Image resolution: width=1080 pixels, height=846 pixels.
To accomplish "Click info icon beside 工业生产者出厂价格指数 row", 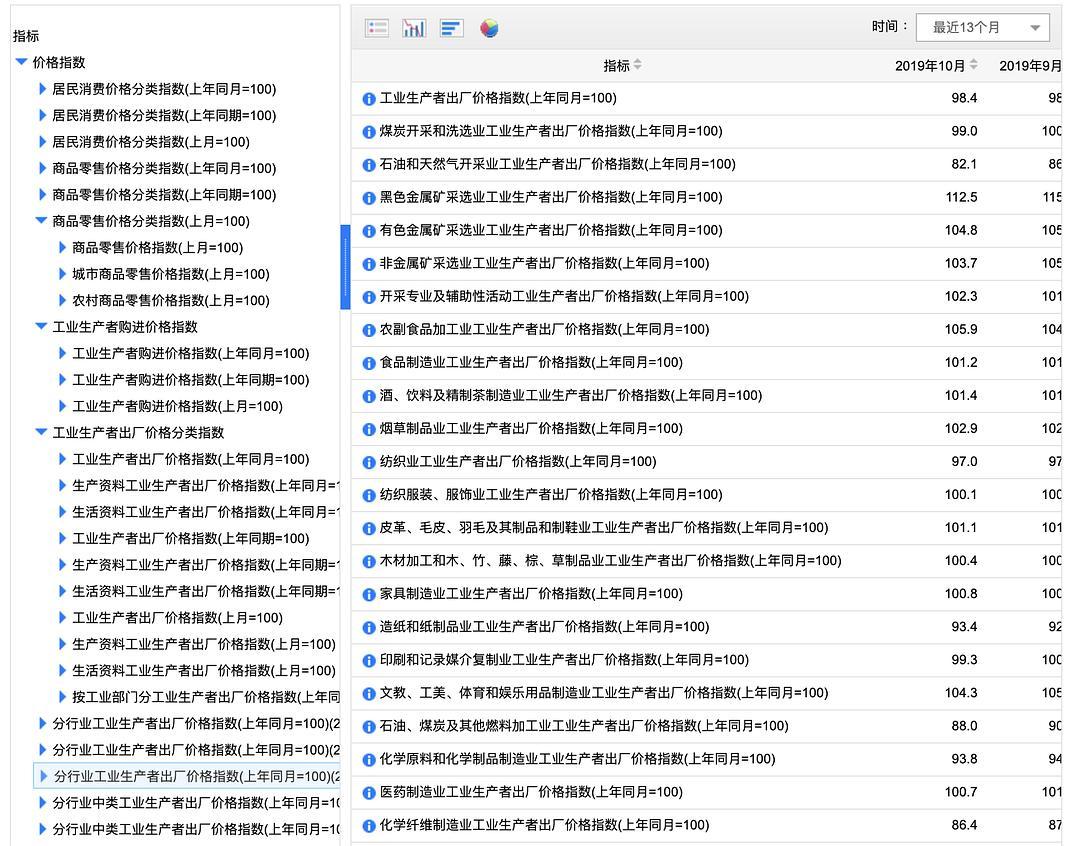I will point(369,98).
